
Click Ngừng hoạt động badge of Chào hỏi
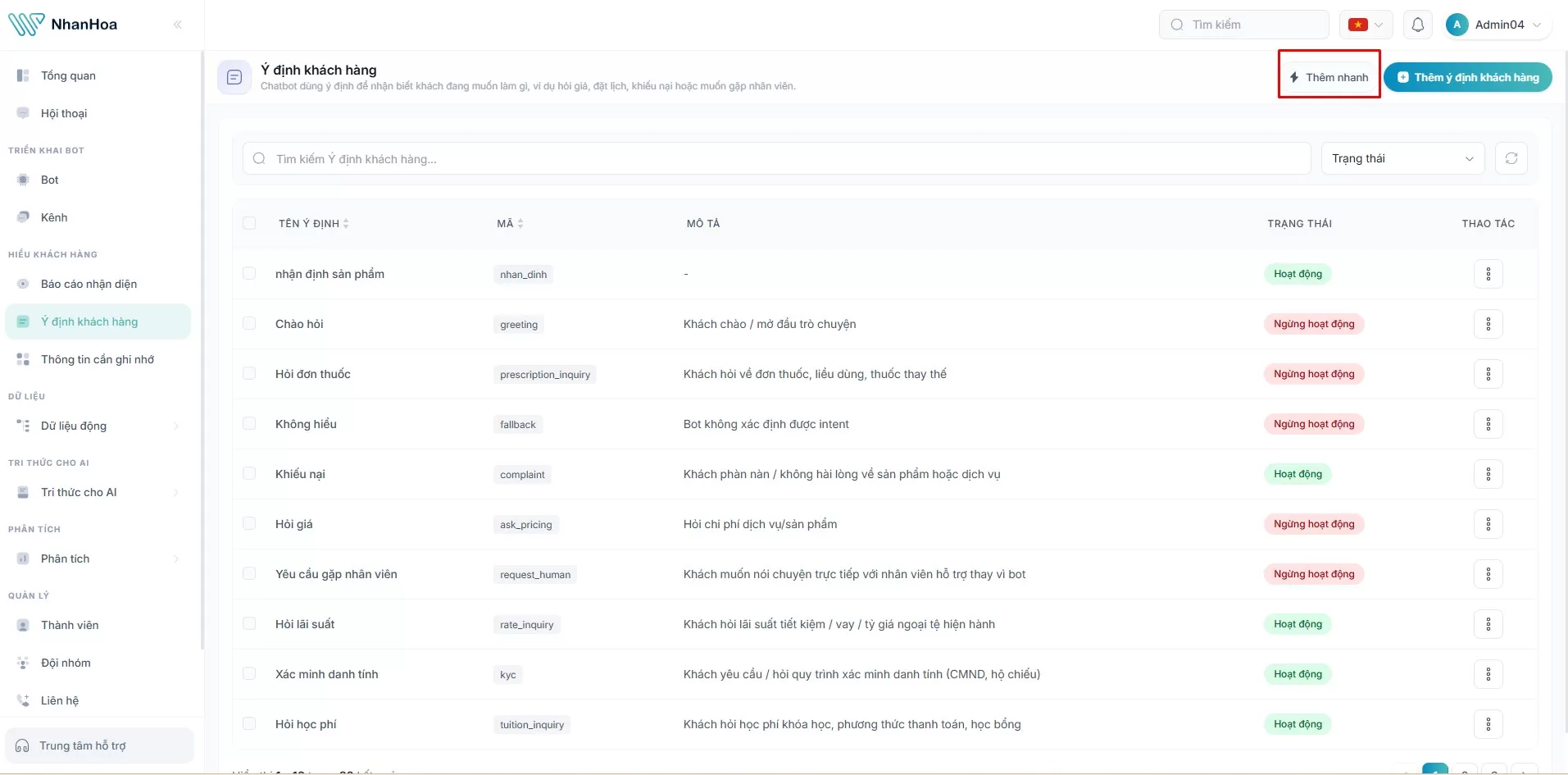tap(1314, 324)
